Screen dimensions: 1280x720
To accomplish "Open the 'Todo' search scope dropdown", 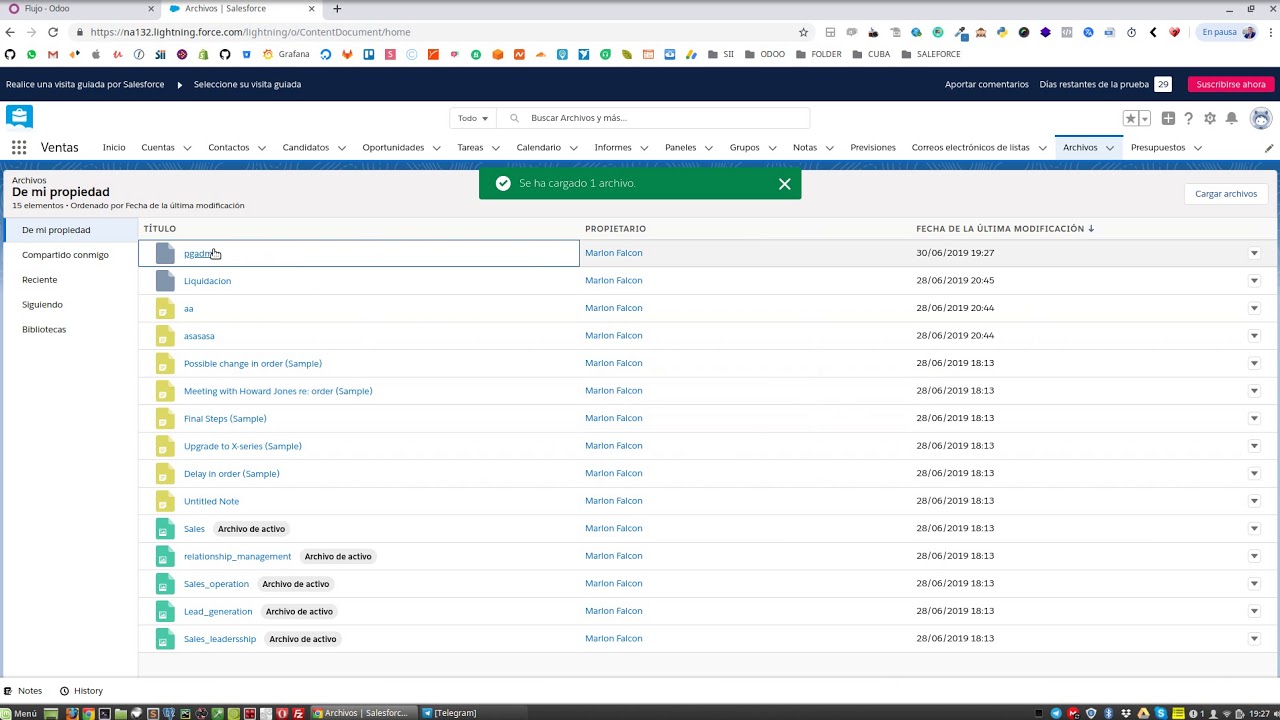I will point(473,118).
